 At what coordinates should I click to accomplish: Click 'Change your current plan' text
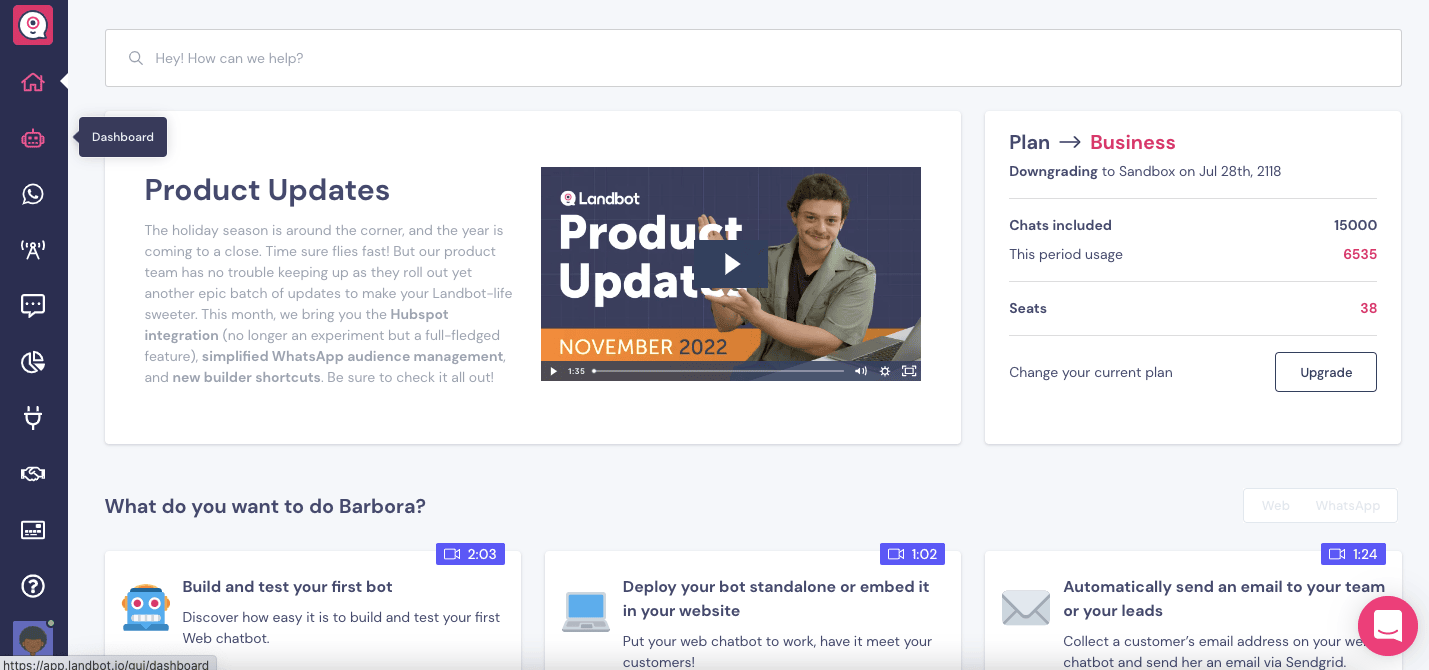pyautogui.click(x=1091, y=372)
